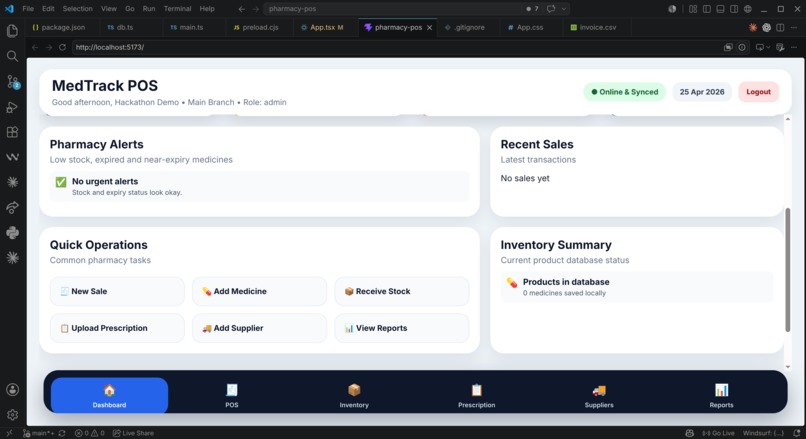Close the pharmacy-pos tab
The image size is (806, 439).
pos(429,27)
